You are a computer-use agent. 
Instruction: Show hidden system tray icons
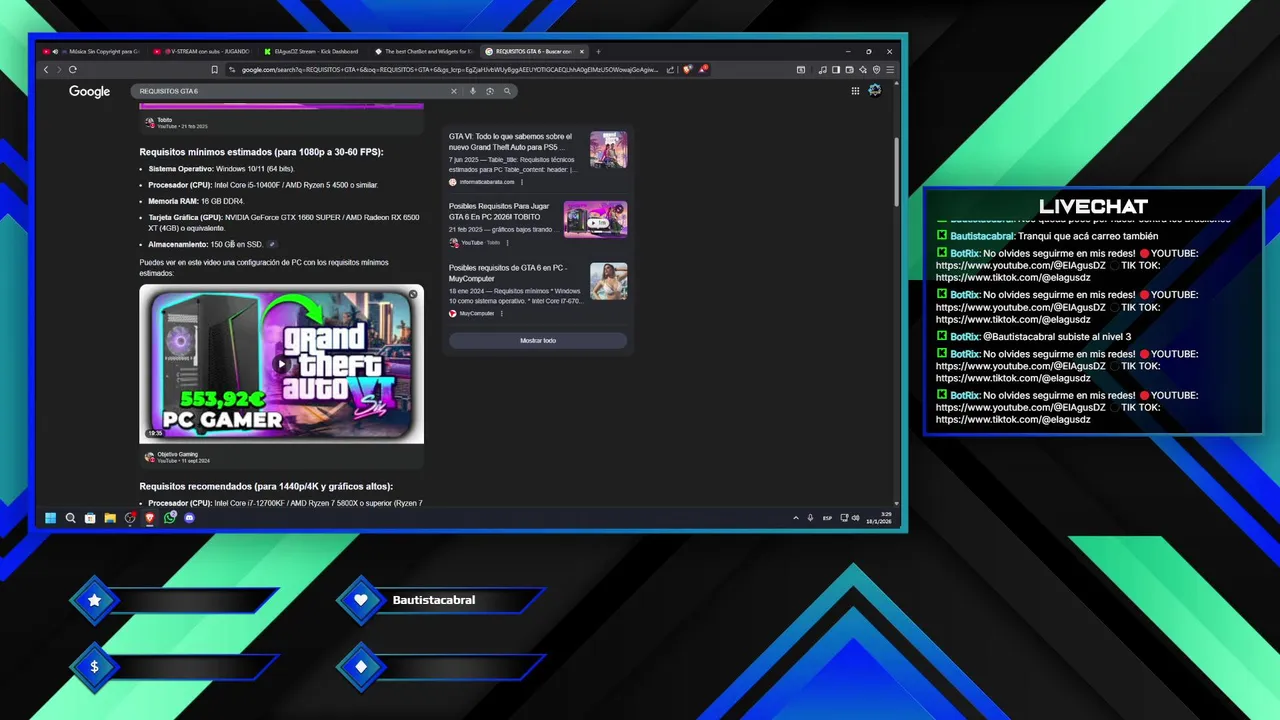(796, 518)
